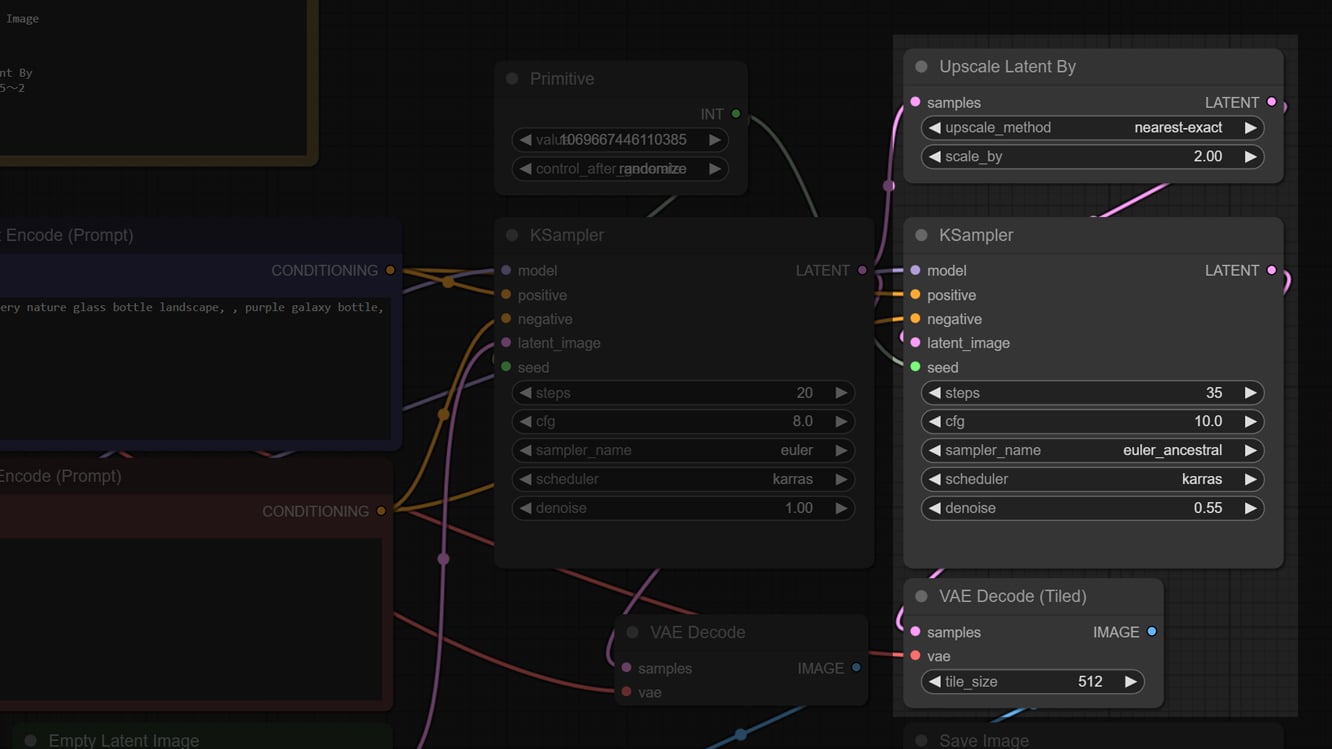
Task: Click the title dot of VAE Decode (Tiled)
Action: [921, 596]
